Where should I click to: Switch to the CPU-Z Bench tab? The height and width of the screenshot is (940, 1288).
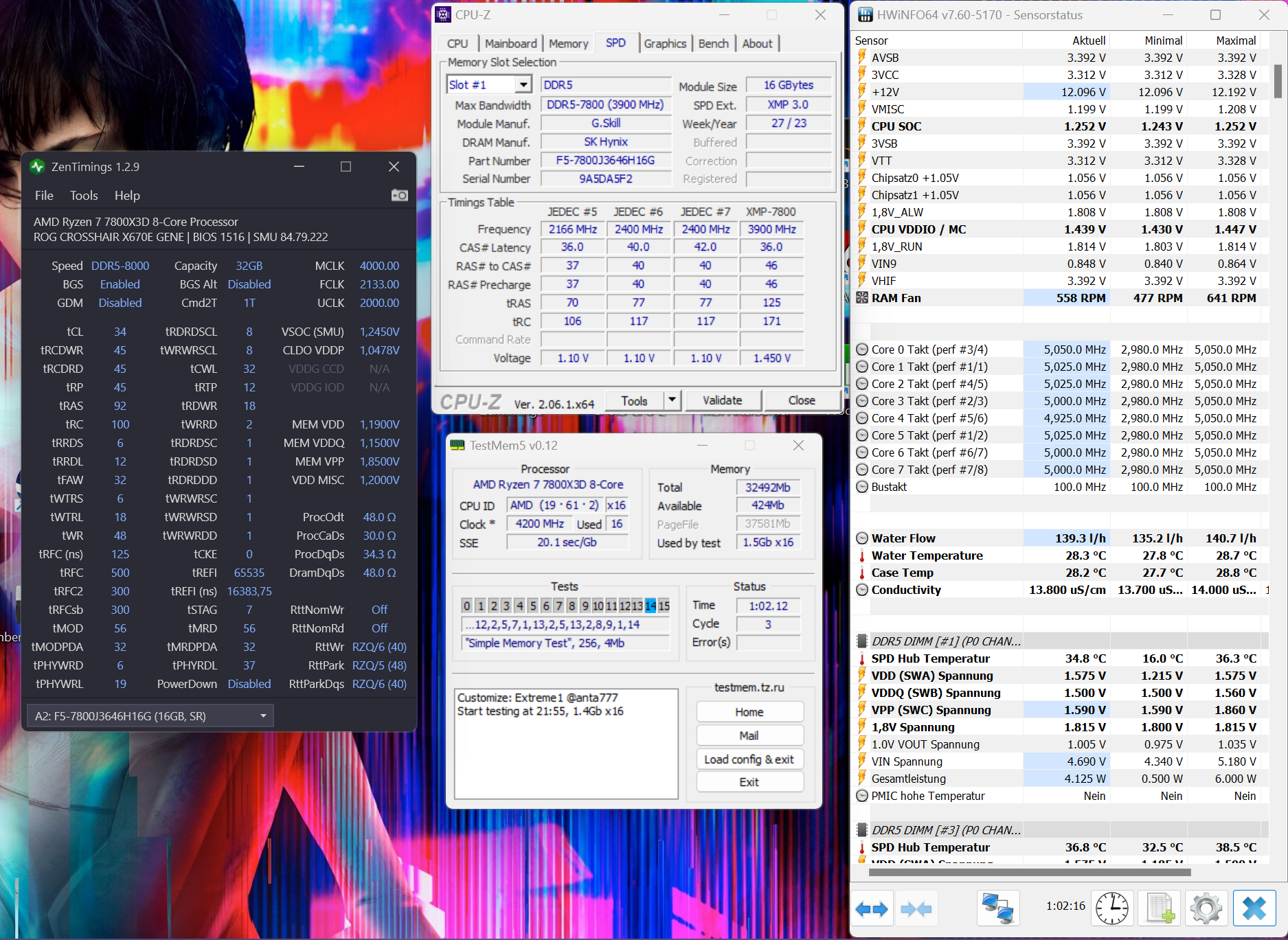click(x=714, y=43)
